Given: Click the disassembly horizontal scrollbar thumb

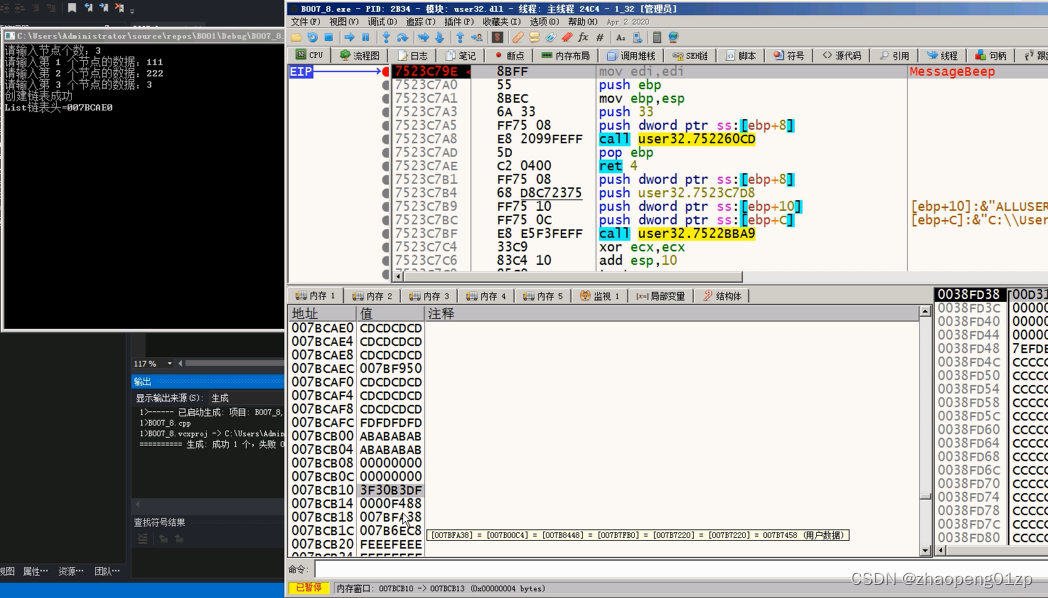Looking at the screenshot, I should pyautogui.click(x=573, y=276).
